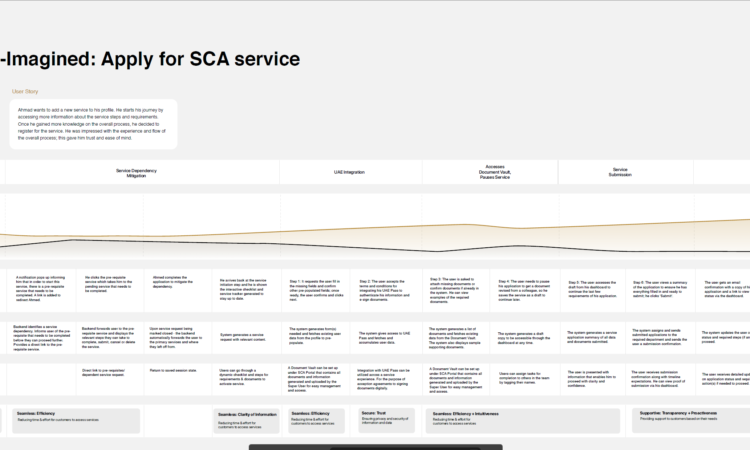This screenshot has height=450, width=750.
Task: Click the 'User Story' heading label
Action: point(26,91)
